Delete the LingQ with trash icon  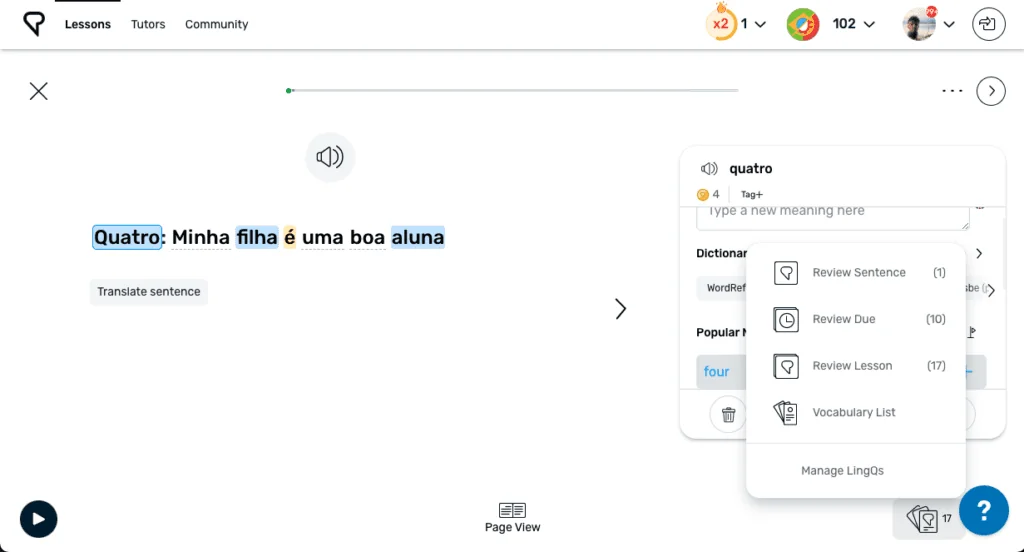pos(728,414)
